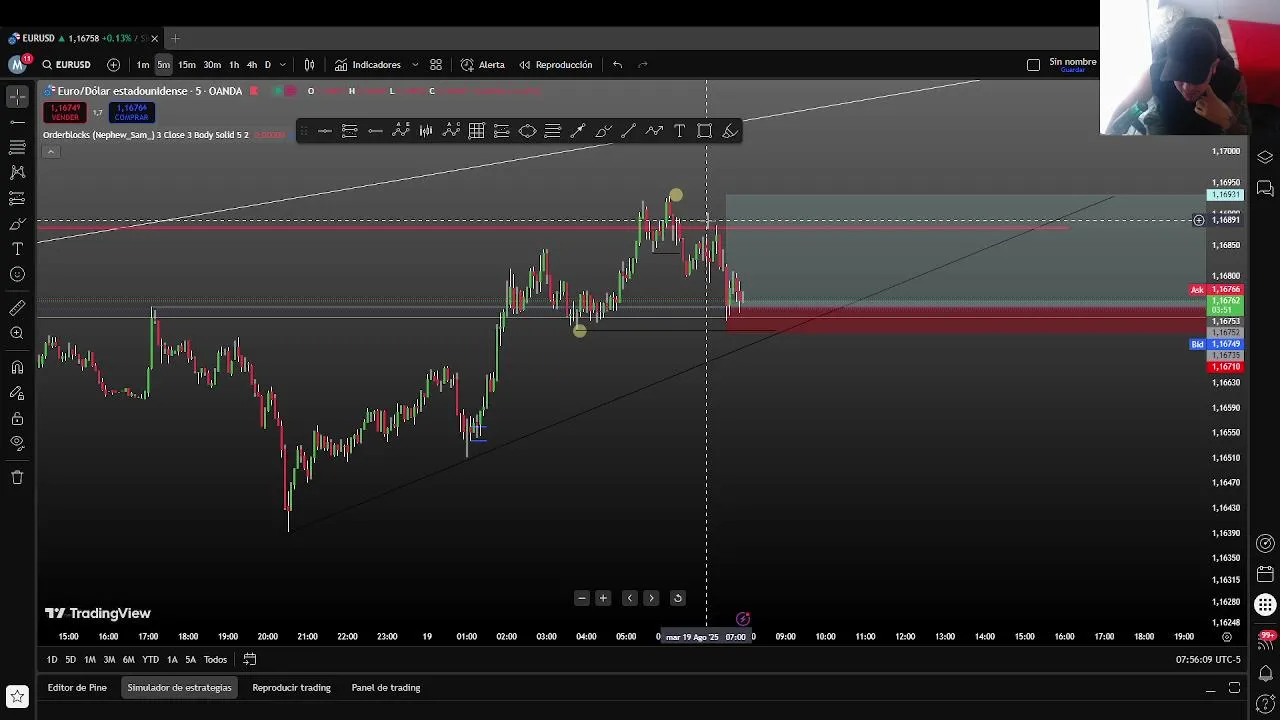This screenshot has height=720, width=1280.
Task: Select the eraser tool in favorites toolbar
Action: [730, 131]
